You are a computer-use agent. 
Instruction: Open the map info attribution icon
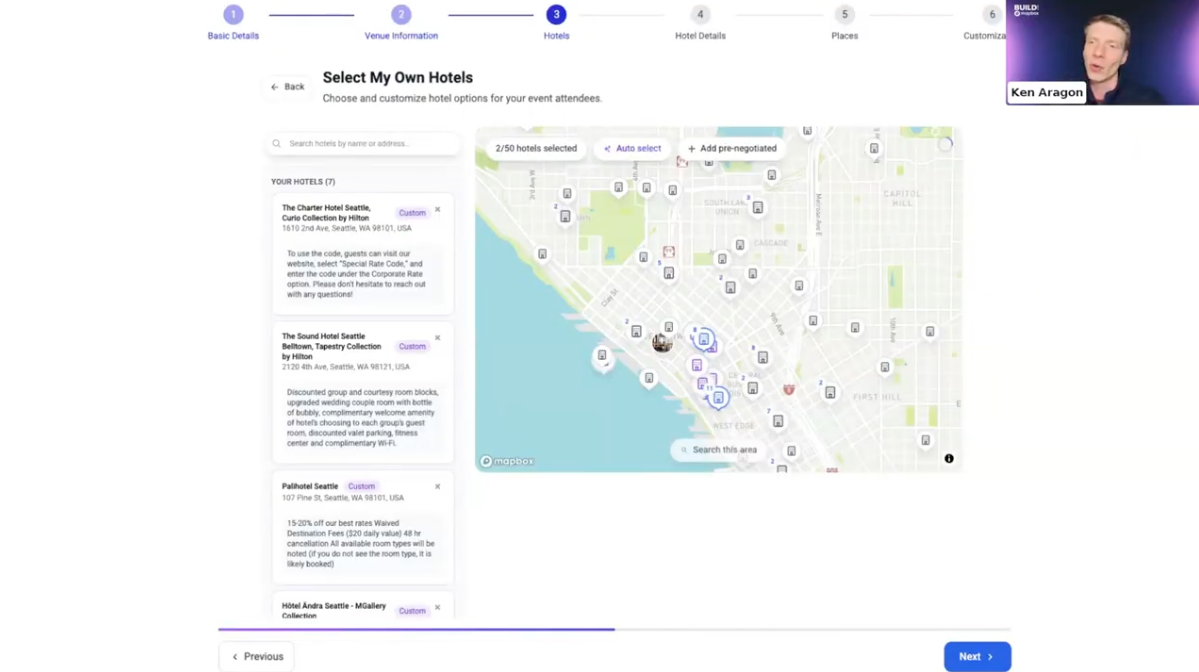coord(949,459)
